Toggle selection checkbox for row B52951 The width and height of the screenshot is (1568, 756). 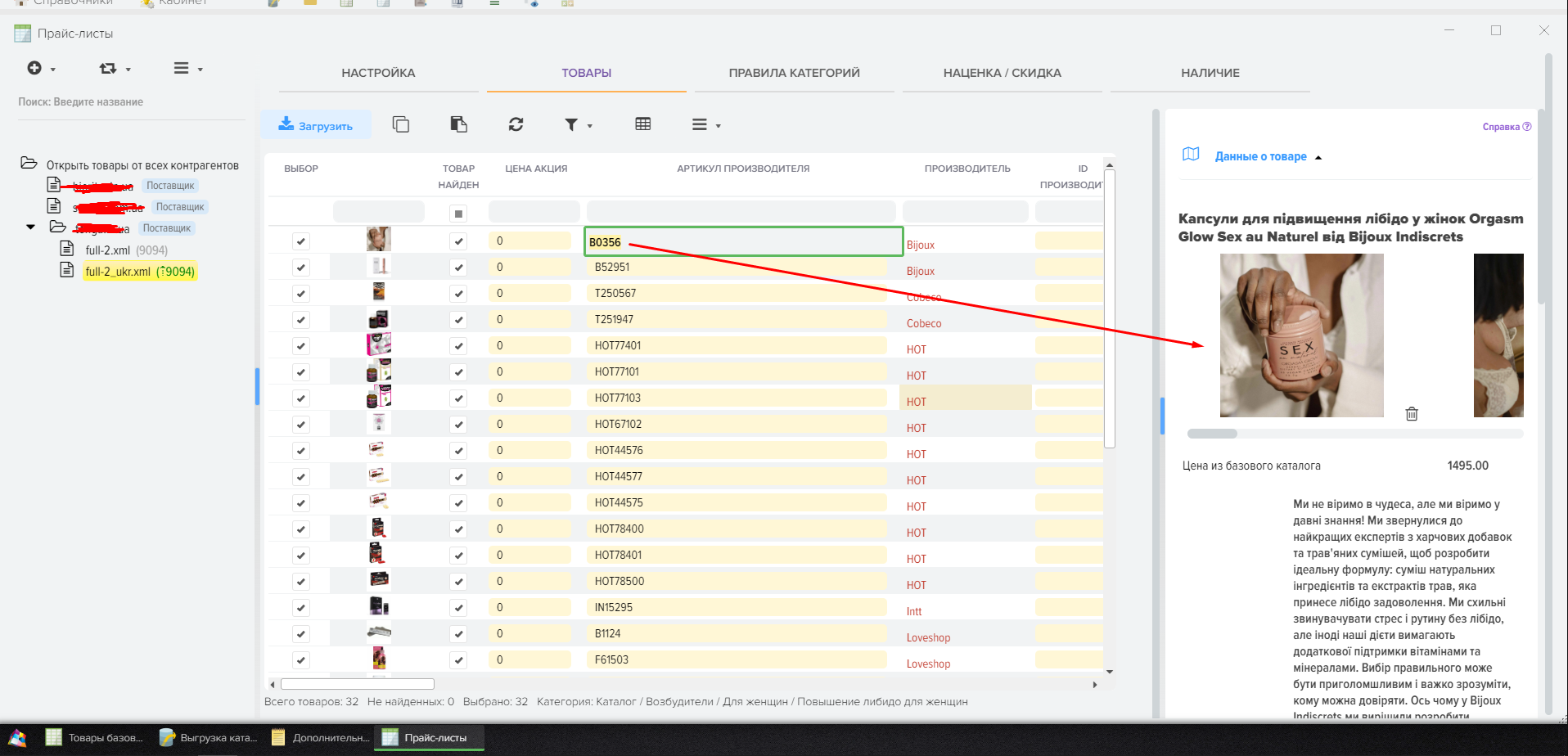point(301,268)
